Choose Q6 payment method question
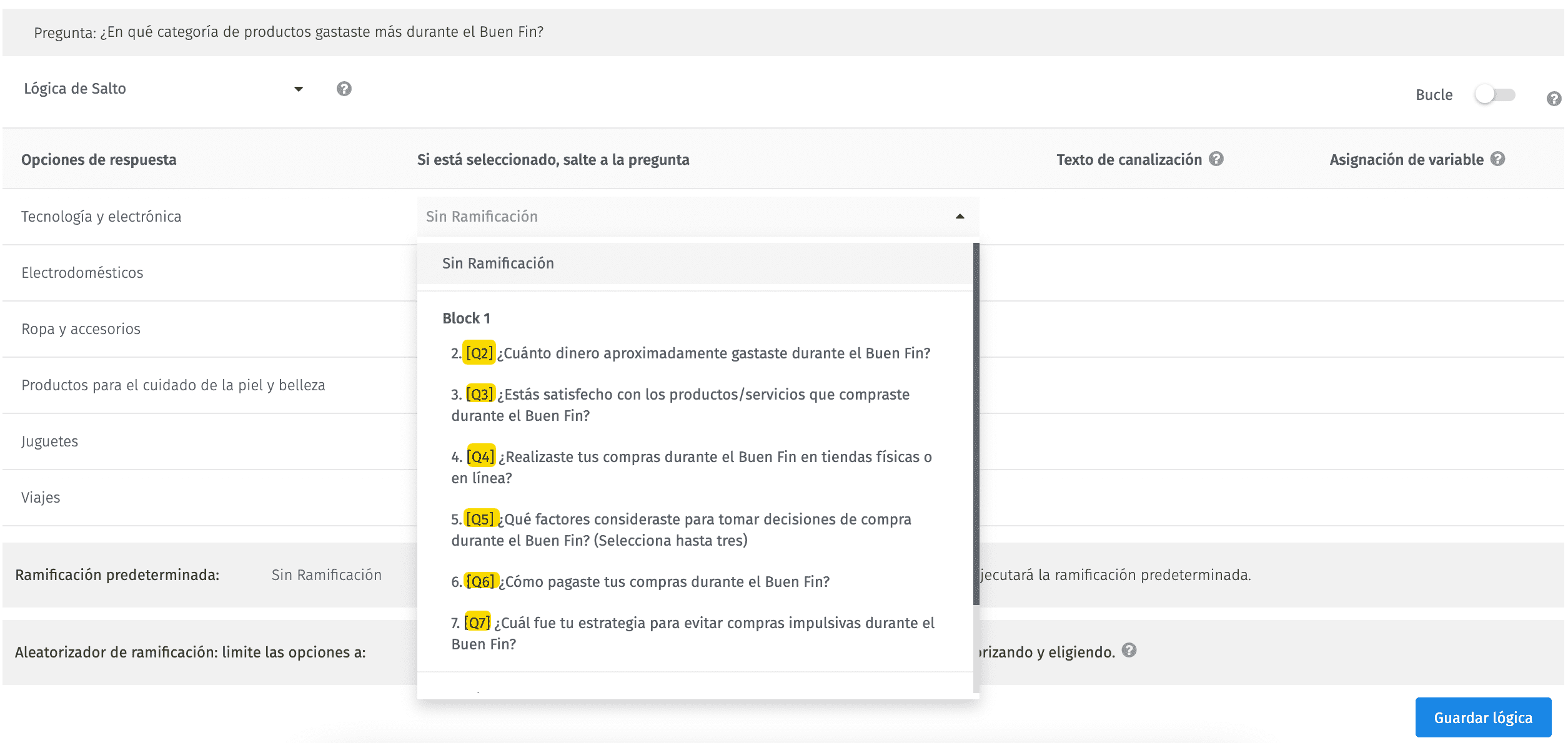 (640, 582)
